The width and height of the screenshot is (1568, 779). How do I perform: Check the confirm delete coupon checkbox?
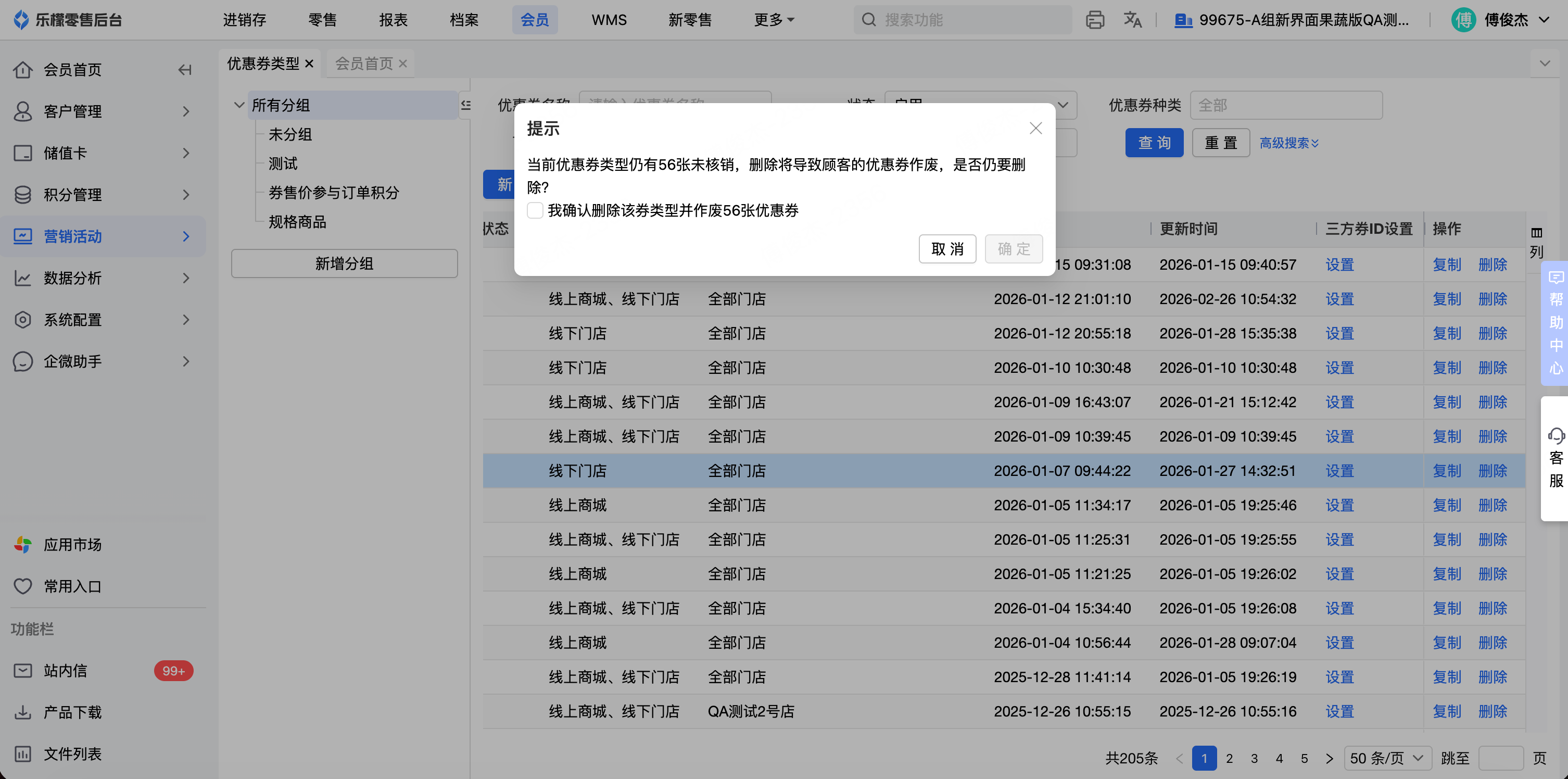point(535,211)
